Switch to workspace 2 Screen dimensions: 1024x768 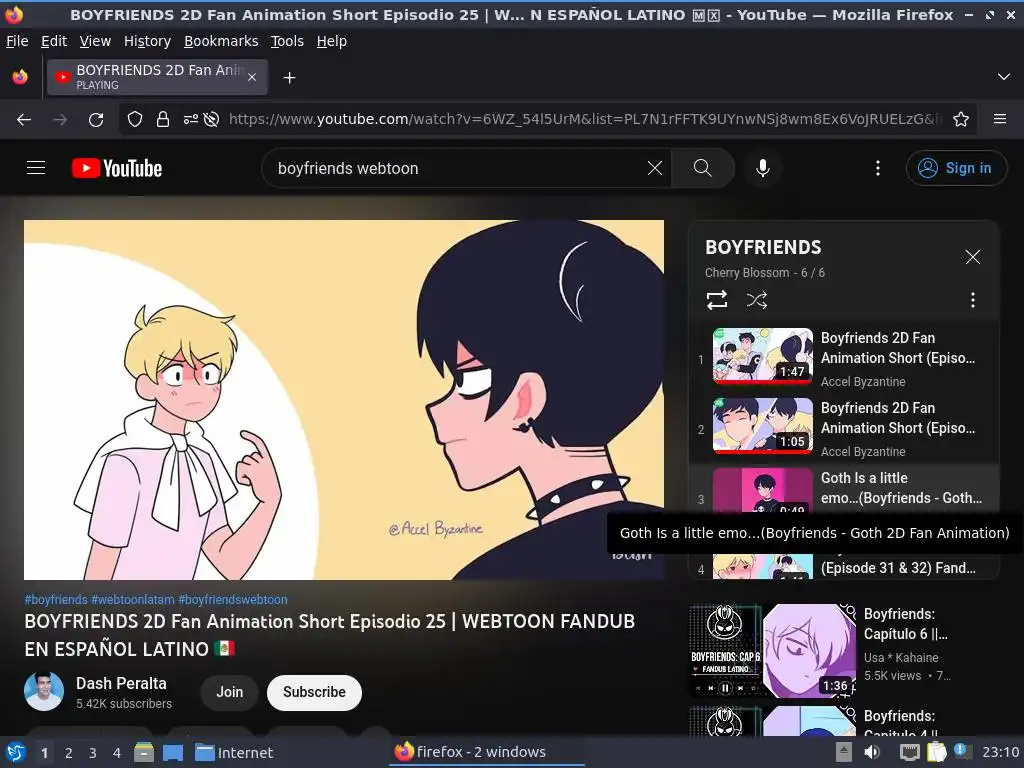69,753
